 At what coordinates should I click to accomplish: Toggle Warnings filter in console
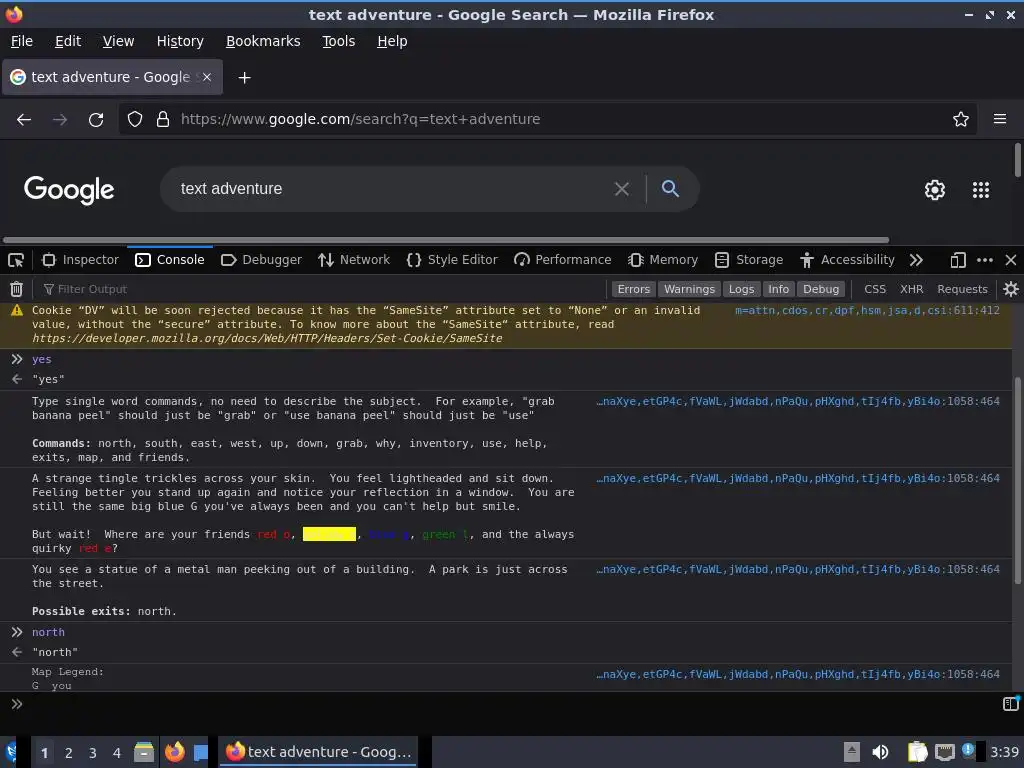pos(689,289)
